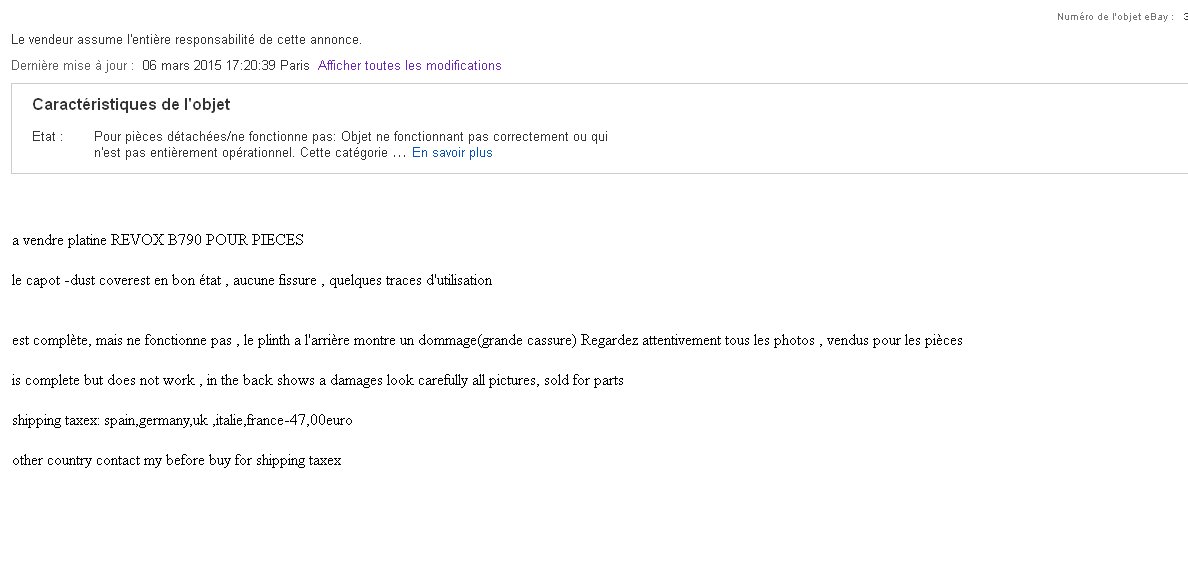Click the English is complete but does not work line

(x=317, y=381)
